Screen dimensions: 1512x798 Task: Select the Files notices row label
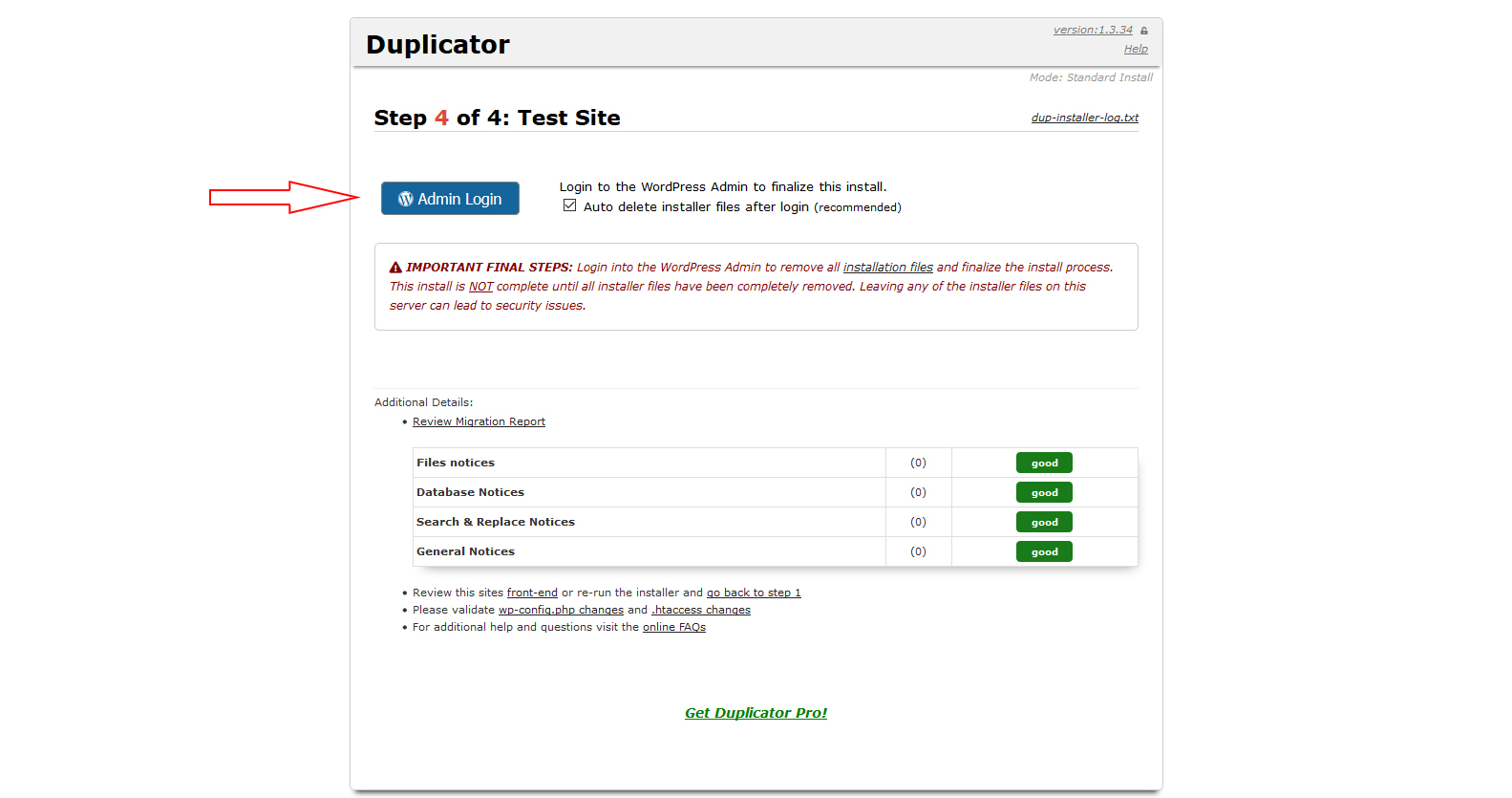point(456,463)
